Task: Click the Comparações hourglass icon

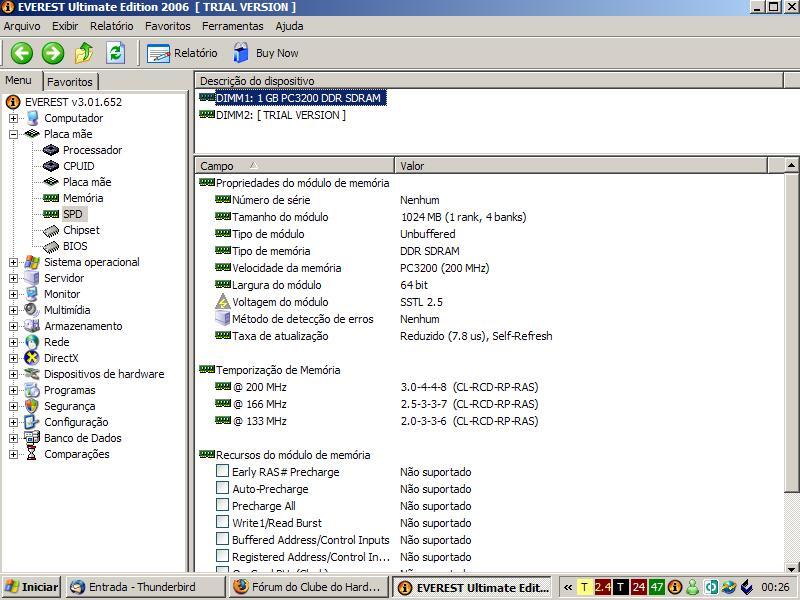Action: [32, 454]
